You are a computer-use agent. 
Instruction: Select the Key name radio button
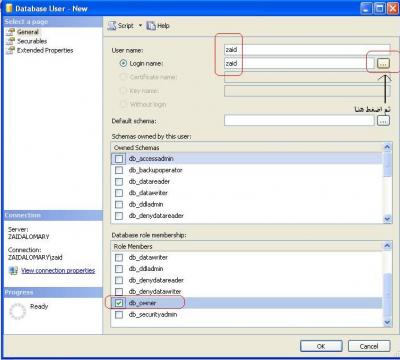(123, 90)
